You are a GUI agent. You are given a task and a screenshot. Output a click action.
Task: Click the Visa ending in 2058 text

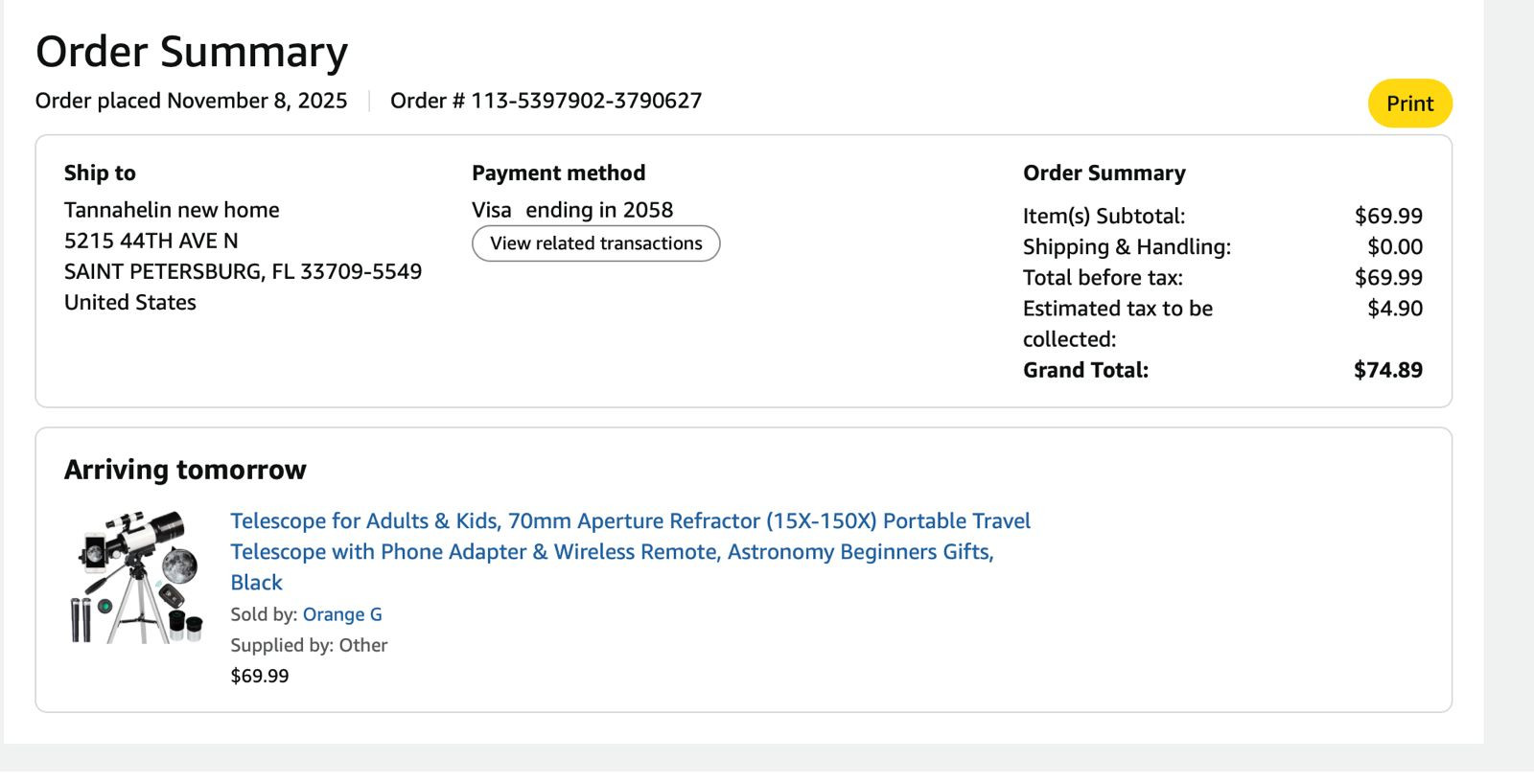(571, 210)
